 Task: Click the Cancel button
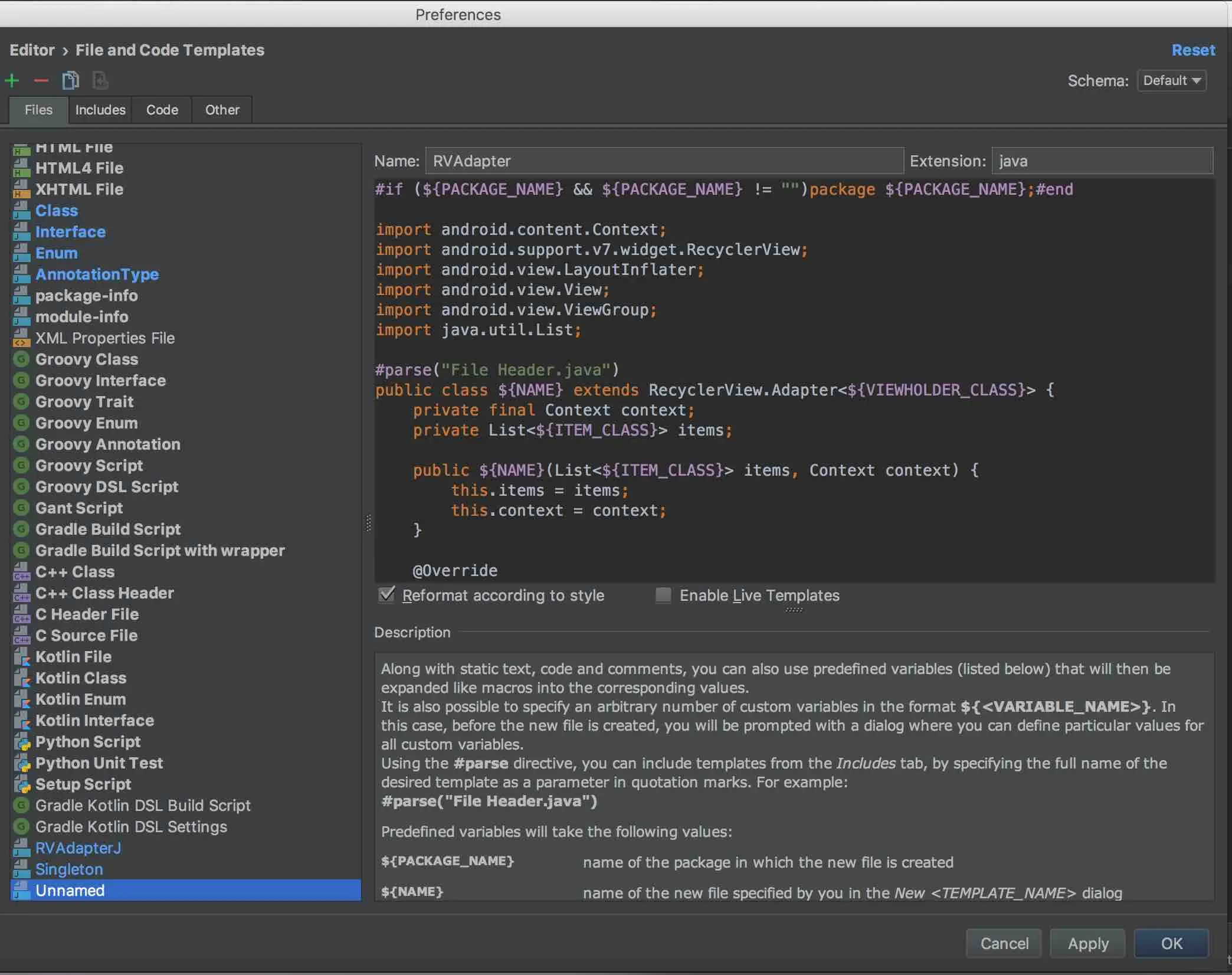[x=1004, y=943]
